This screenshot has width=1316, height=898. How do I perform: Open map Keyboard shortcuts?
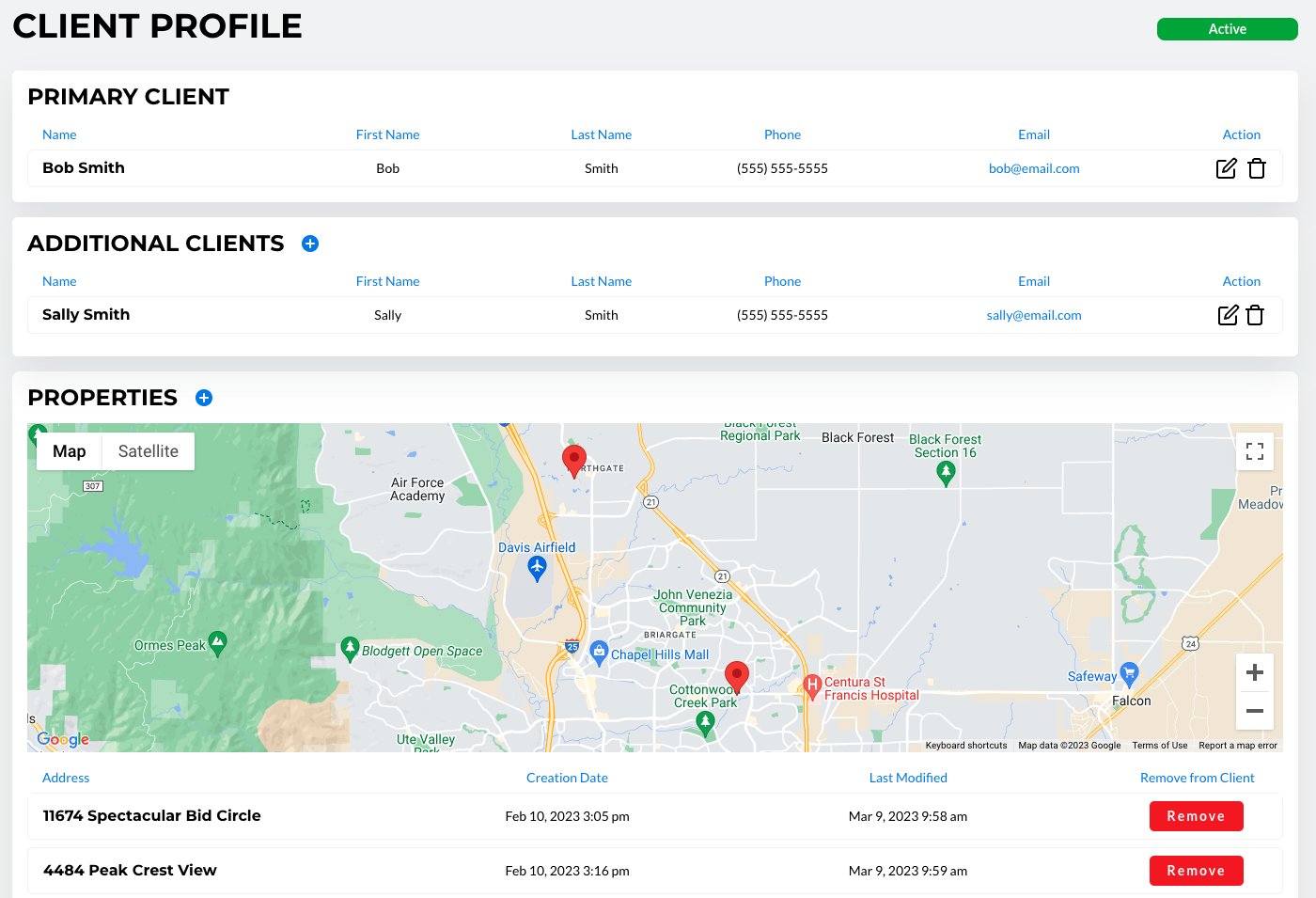tap(966, 746)
